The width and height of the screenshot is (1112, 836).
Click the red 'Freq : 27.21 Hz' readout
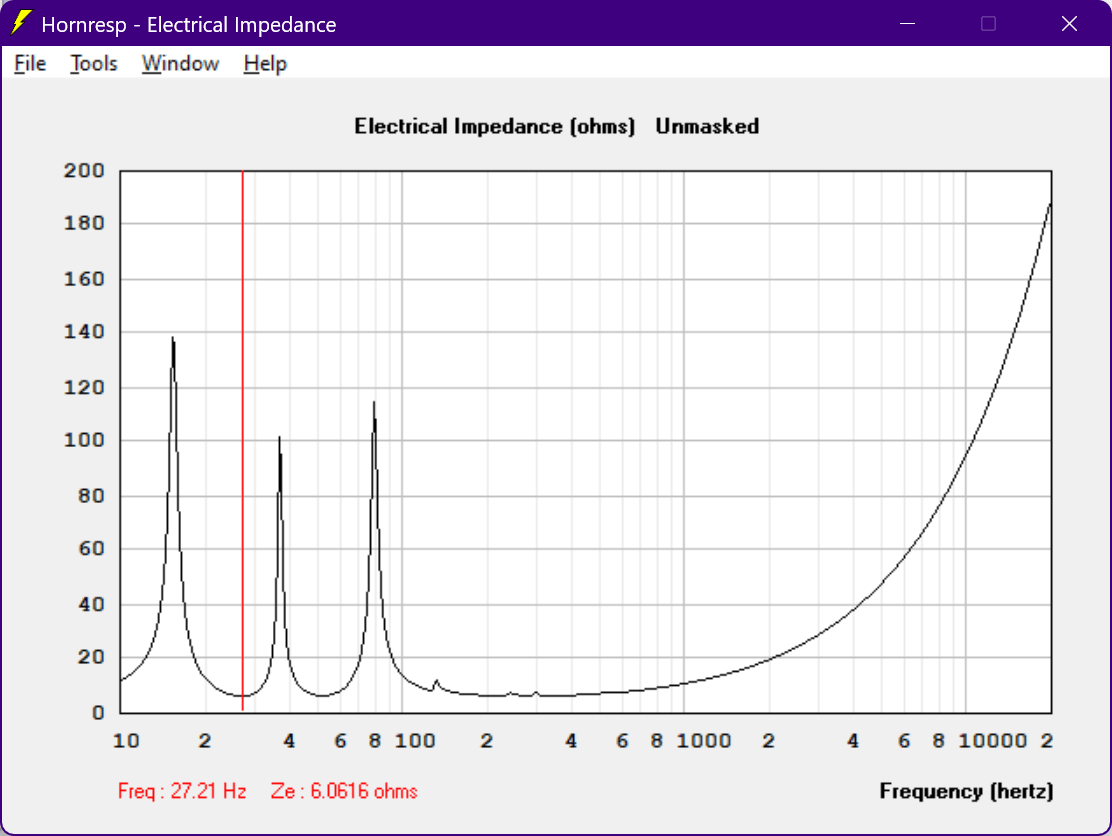pos(182,791)
